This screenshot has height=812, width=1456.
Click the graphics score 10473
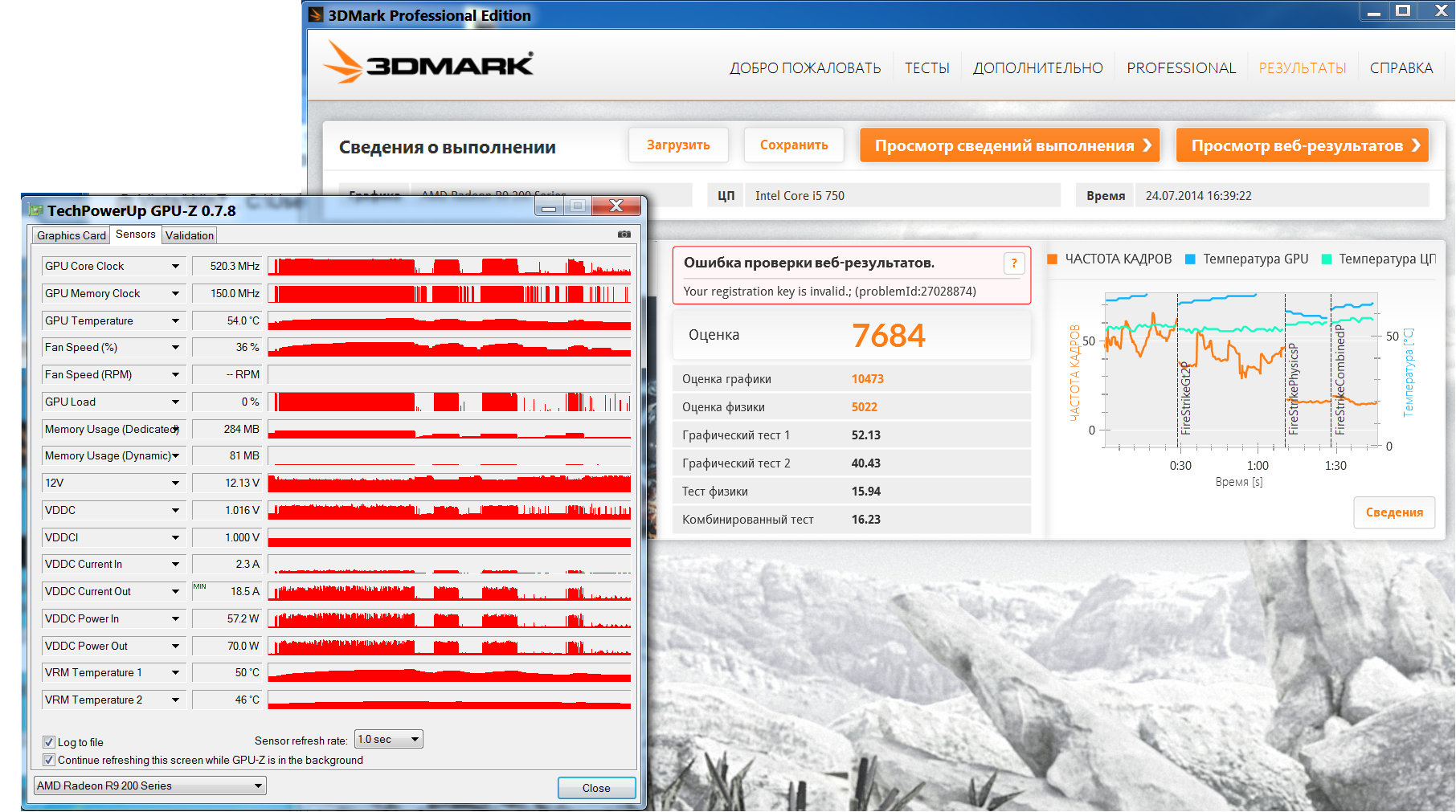[868, 379]
